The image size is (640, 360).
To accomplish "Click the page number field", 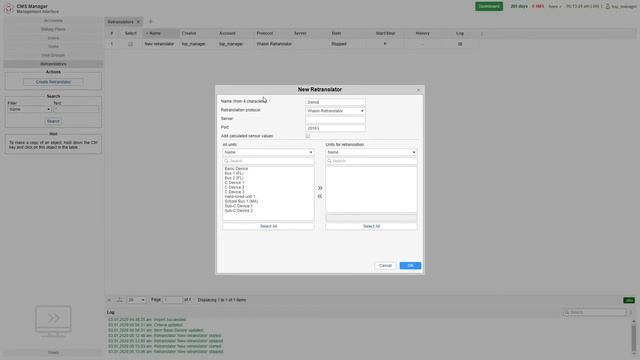I will click(173, 300).
